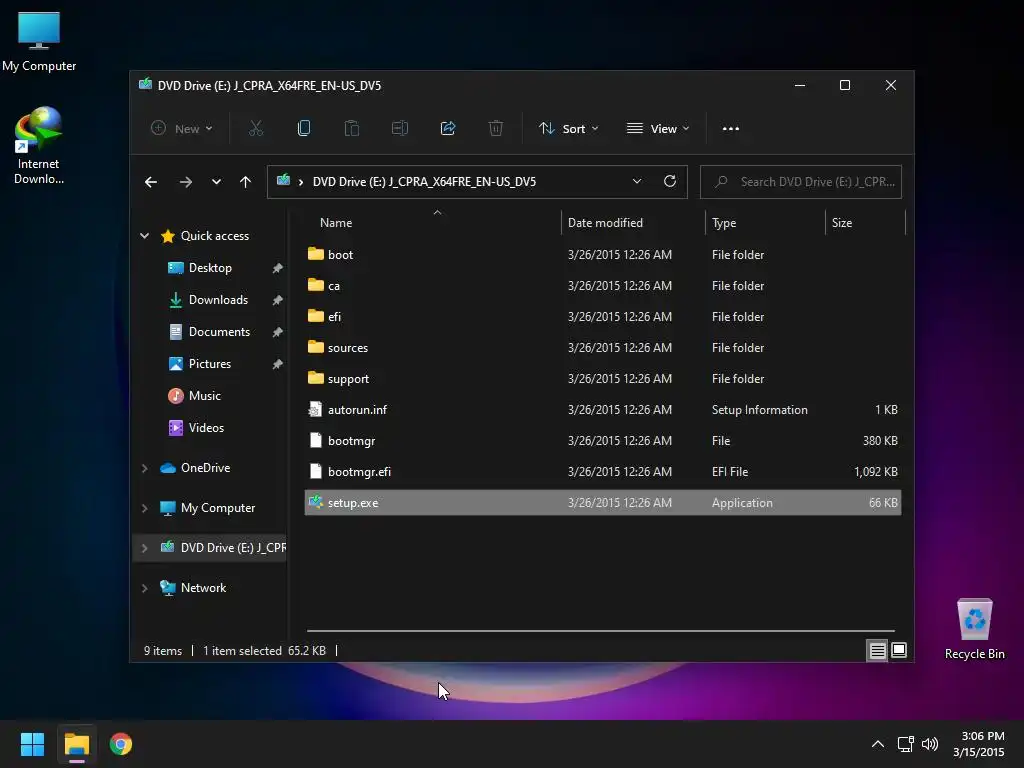Launch Google Chrome from taskbar
The image size is (1024, 768).
click(121, 744)
